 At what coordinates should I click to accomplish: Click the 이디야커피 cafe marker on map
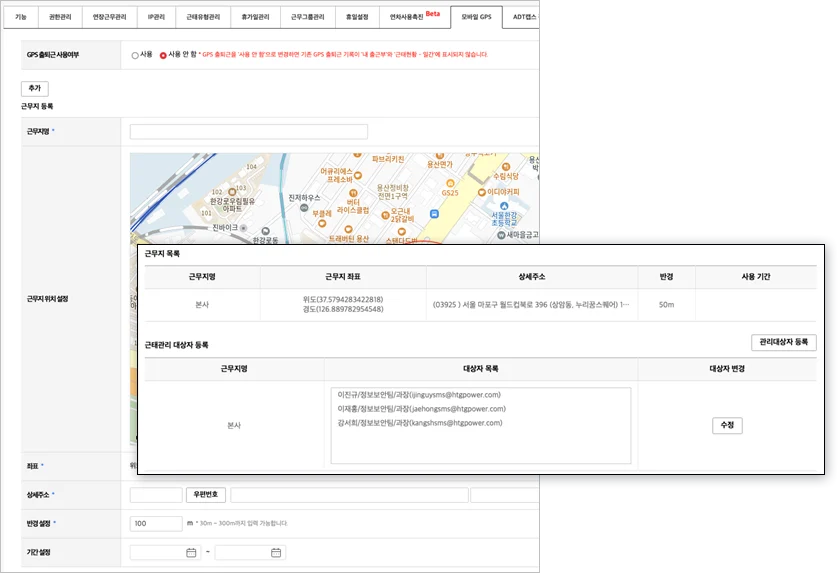482,192
